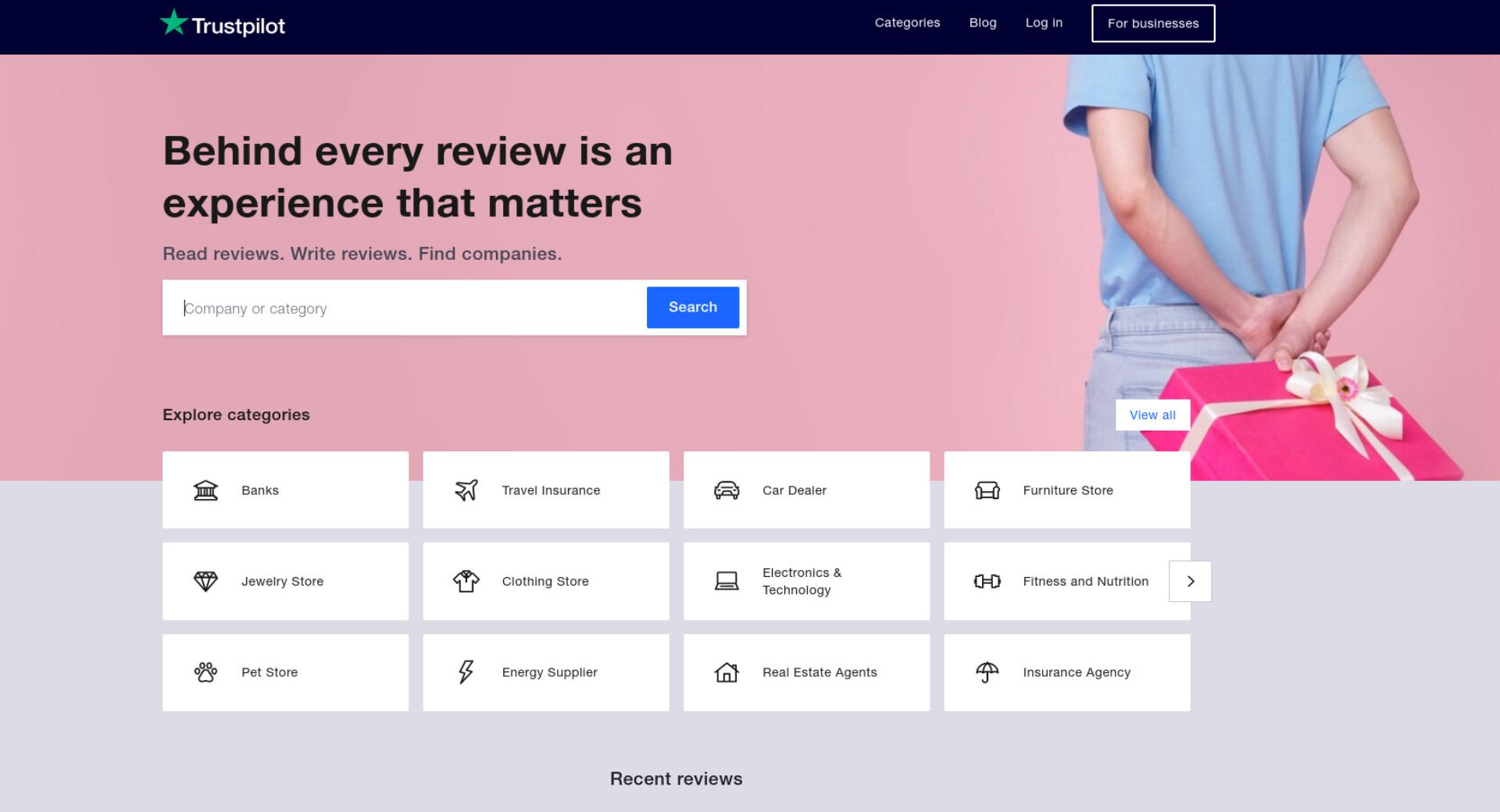Click the Insurance Agency umbrella icon
Screen dimensions: 1500x812
coord(987,672)
